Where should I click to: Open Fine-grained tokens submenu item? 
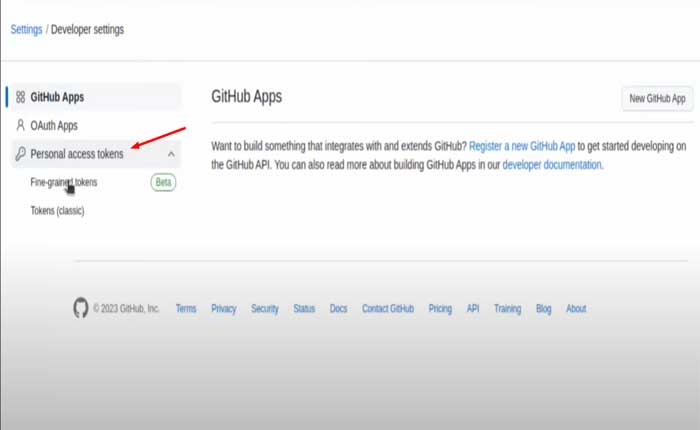tap(64, 182)
